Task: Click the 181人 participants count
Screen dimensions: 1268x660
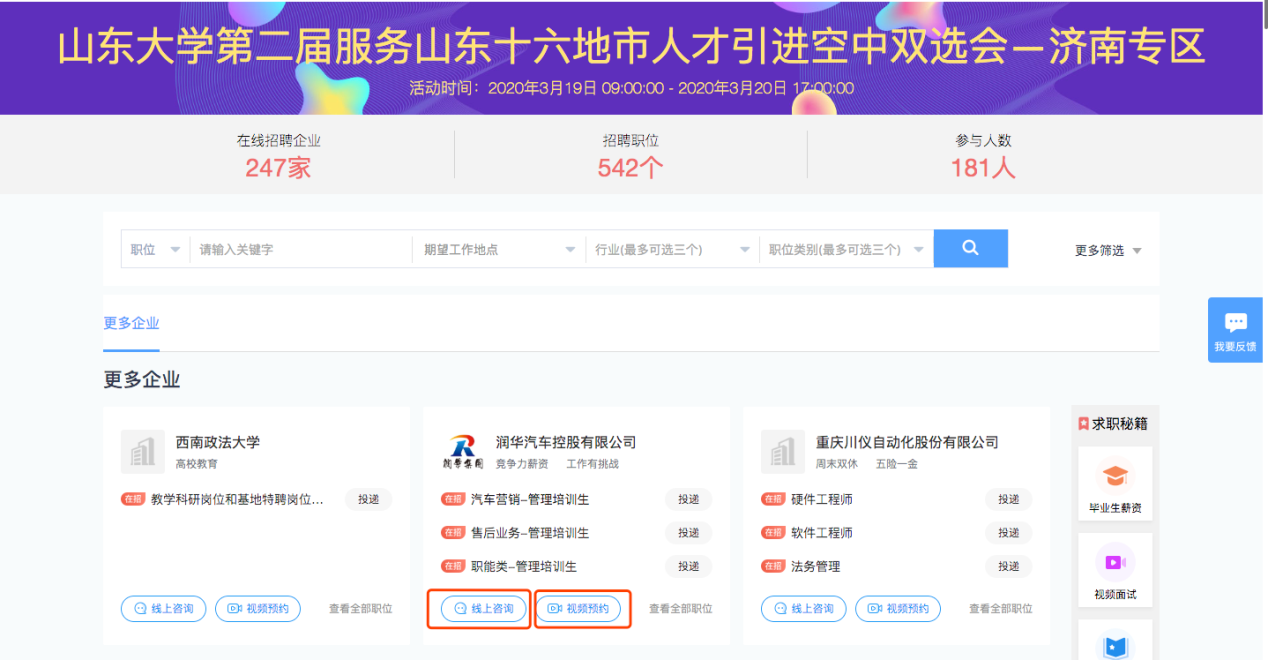Action: point(983,168)
